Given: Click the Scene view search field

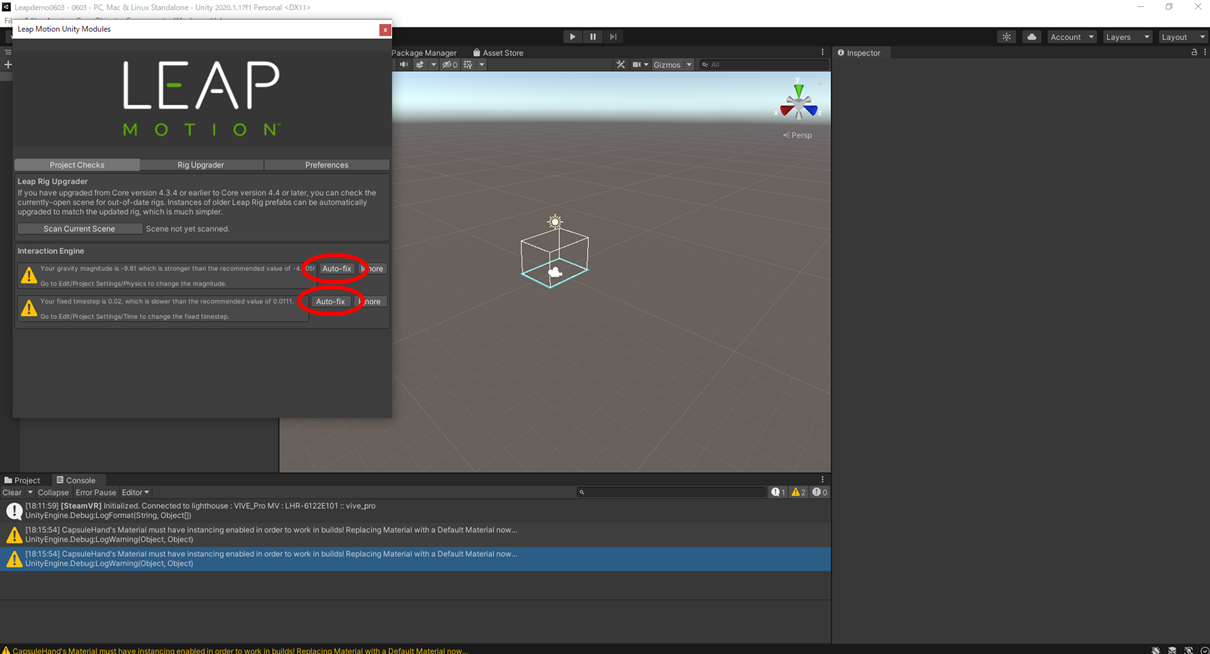Looking at the screenshot, I should [x=763, y=65].
